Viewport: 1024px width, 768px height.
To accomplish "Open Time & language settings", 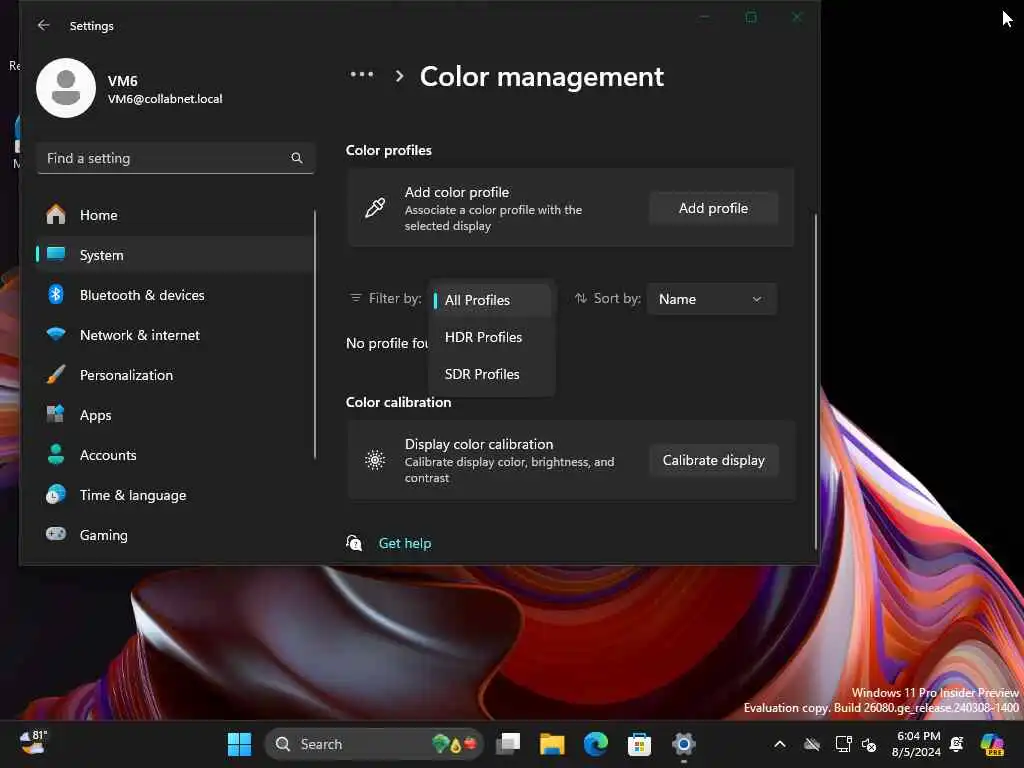I will pos(175,495).
